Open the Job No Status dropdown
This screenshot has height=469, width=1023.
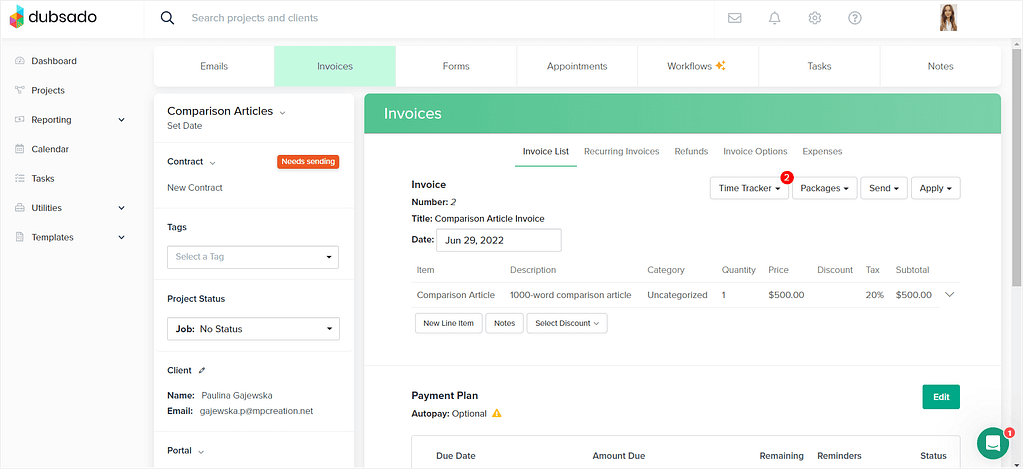tap(253, 329)
